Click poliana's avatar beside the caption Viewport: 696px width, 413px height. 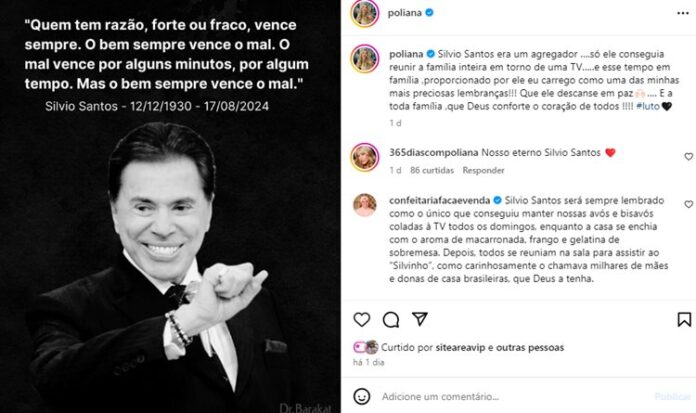click(362, 58)
